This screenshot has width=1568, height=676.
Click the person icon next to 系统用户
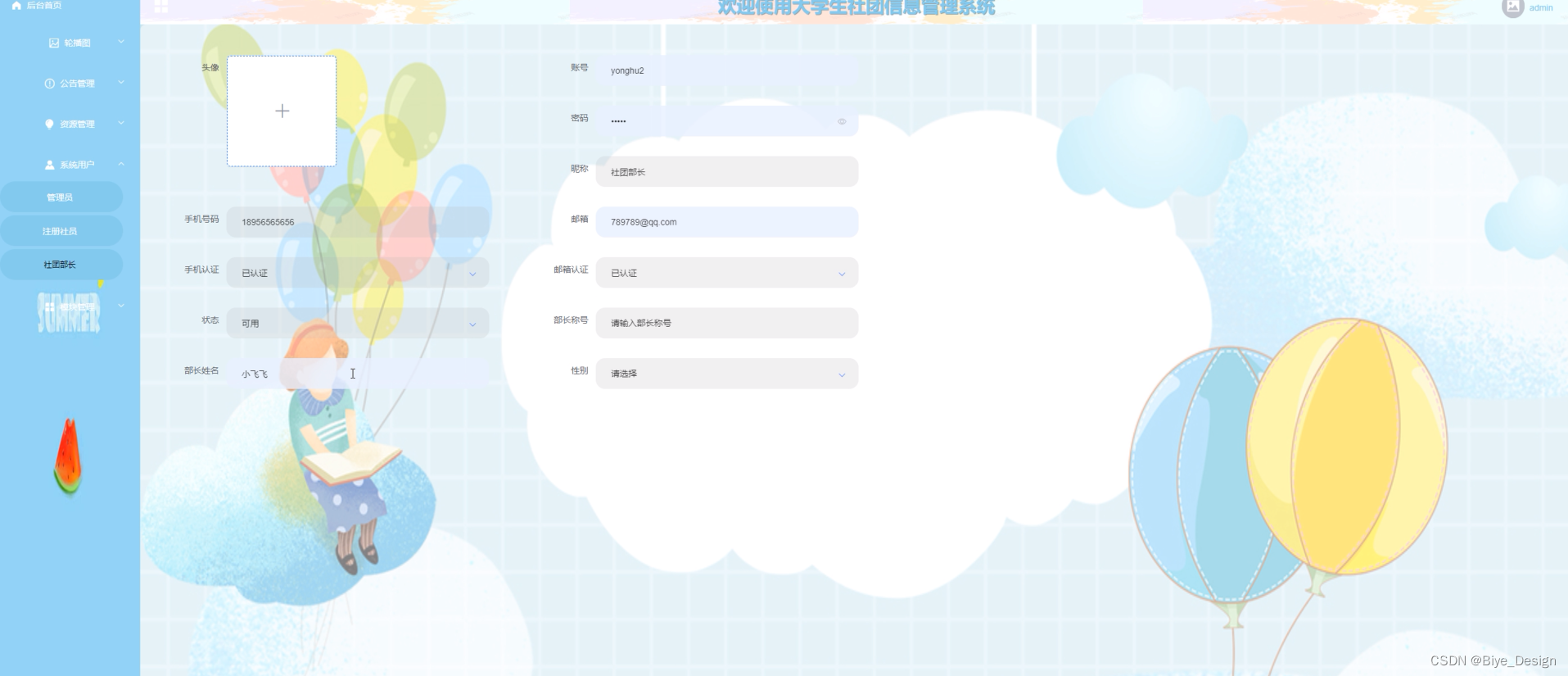[49, 165]
